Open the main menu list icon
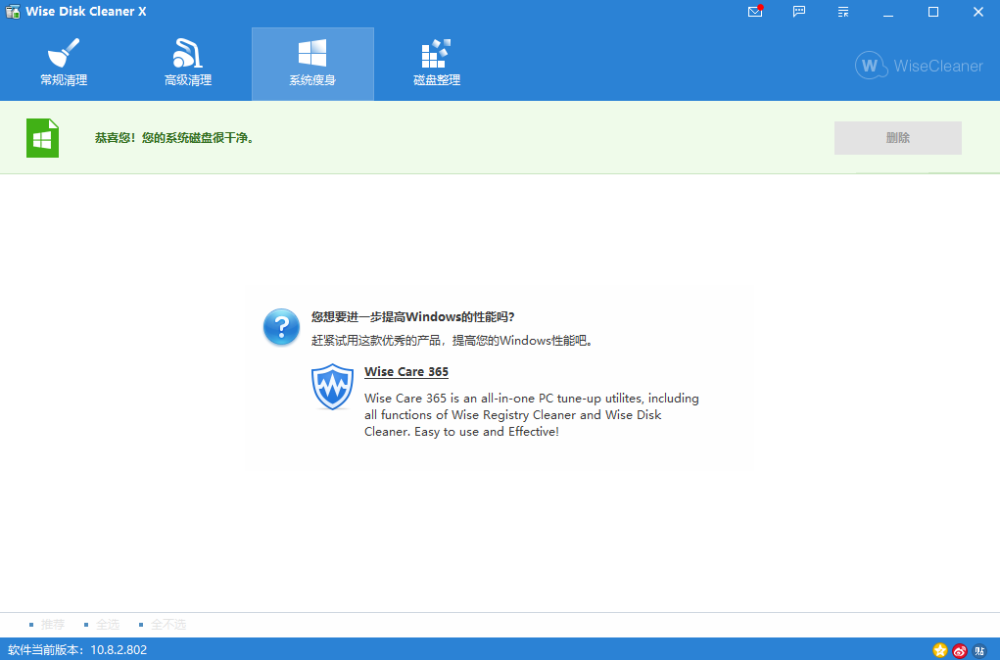Viewport: 1000px width, 660px height. coord(843,11)
